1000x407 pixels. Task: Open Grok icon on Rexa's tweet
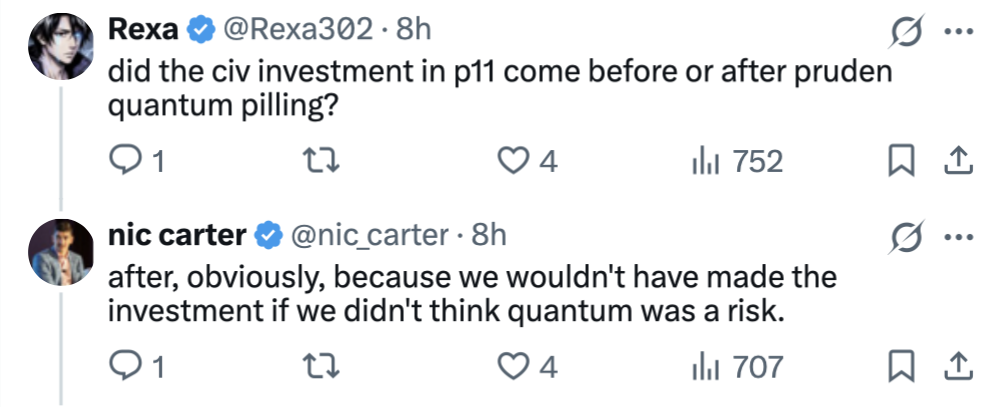[907, 31]
